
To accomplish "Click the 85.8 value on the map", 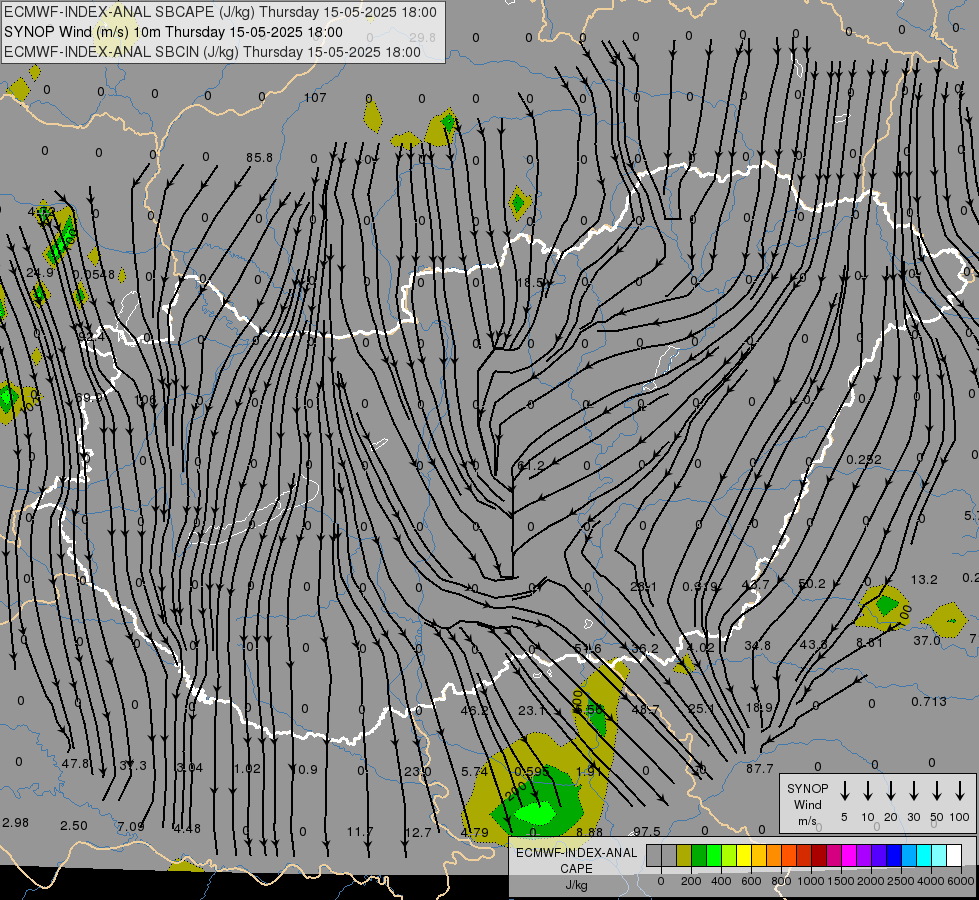I will point(259,158).
